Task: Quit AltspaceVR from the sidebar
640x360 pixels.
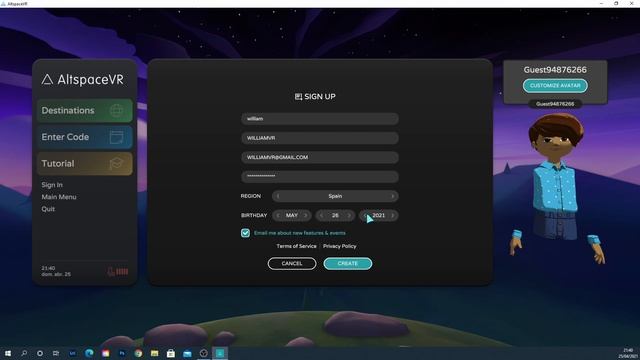Action: tap(48, 209)
